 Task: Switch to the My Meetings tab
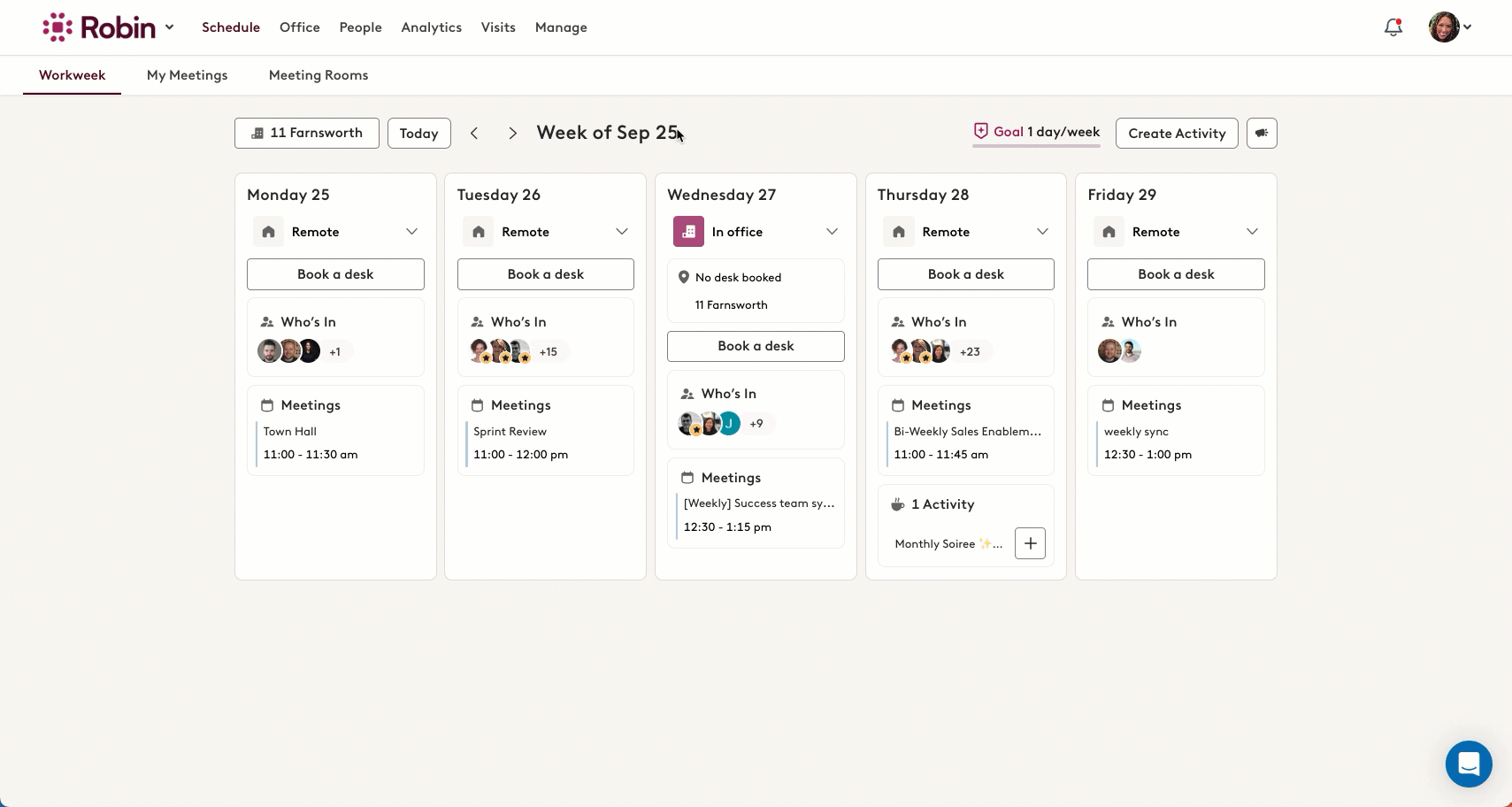(188, 75)
